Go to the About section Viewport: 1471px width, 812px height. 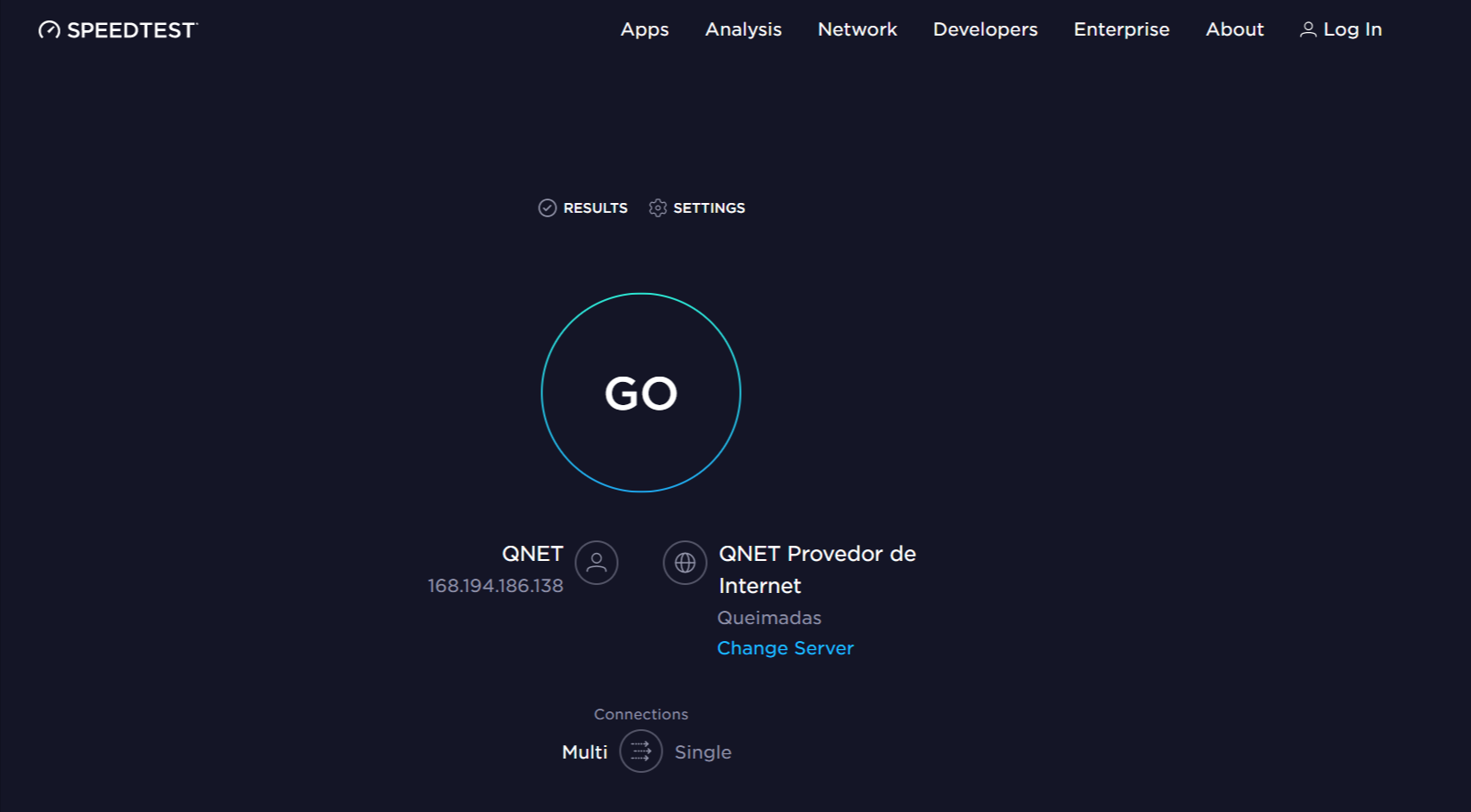click(x=1234, y=29)
